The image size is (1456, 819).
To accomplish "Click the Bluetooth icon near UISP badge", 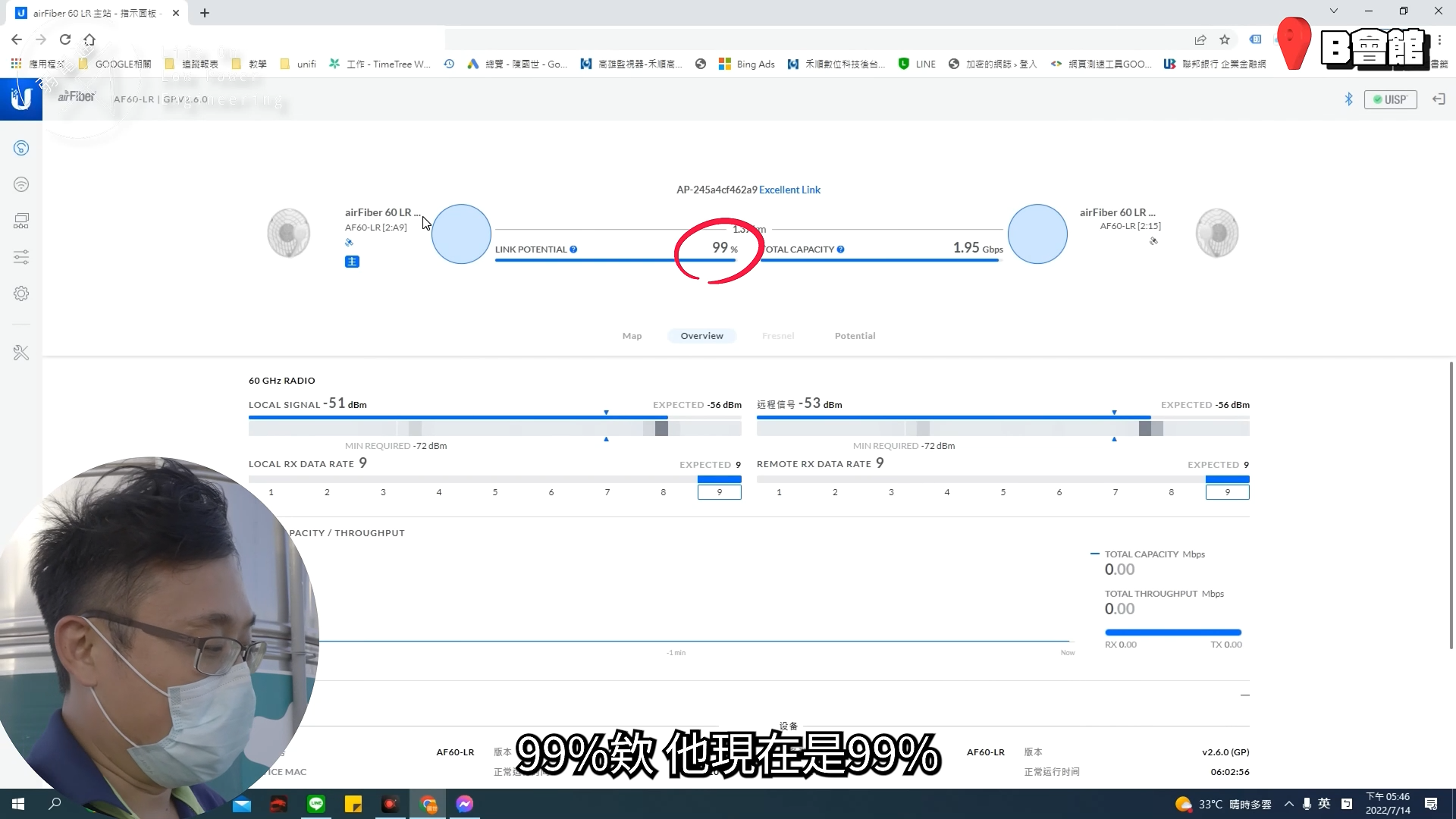I will pos(1349,99).
